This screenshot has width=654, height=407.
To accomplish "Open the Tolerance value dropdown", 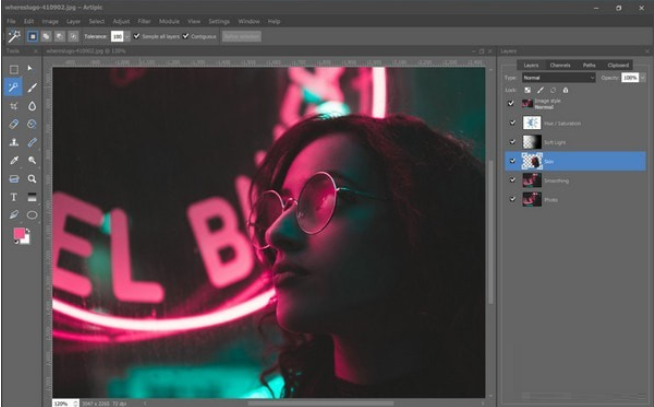I will click(x=125, y=35).
